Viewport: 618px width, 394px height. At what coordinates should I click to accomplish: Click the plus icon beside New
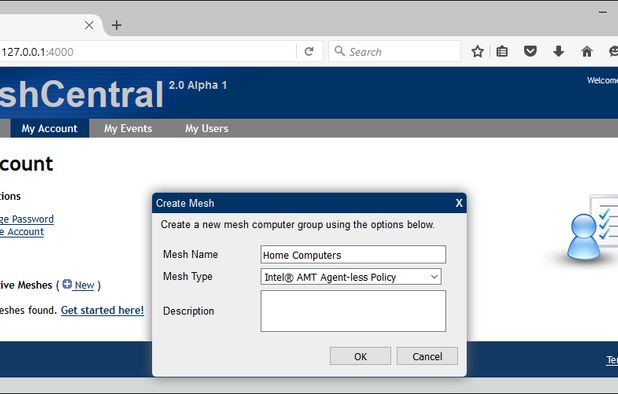[x=67, y=284]
